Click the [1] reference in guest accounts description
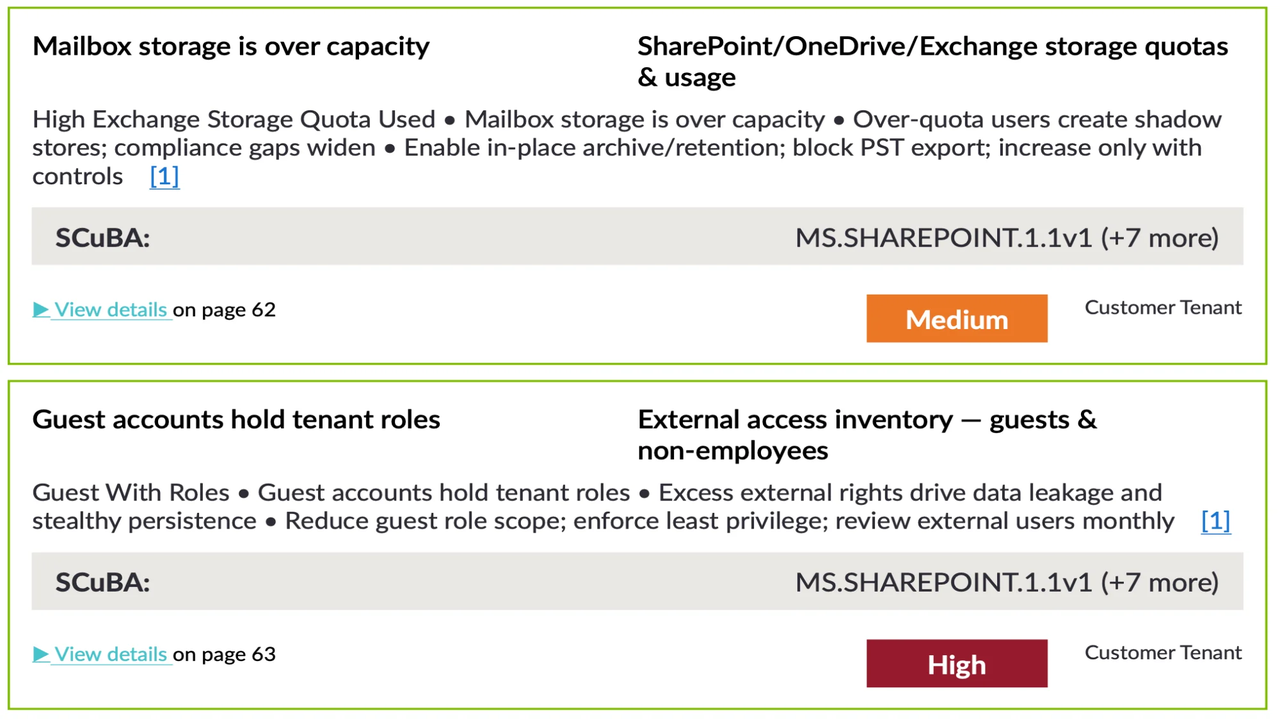Viewport: 1280px width, 720px height. [1215, 521]
